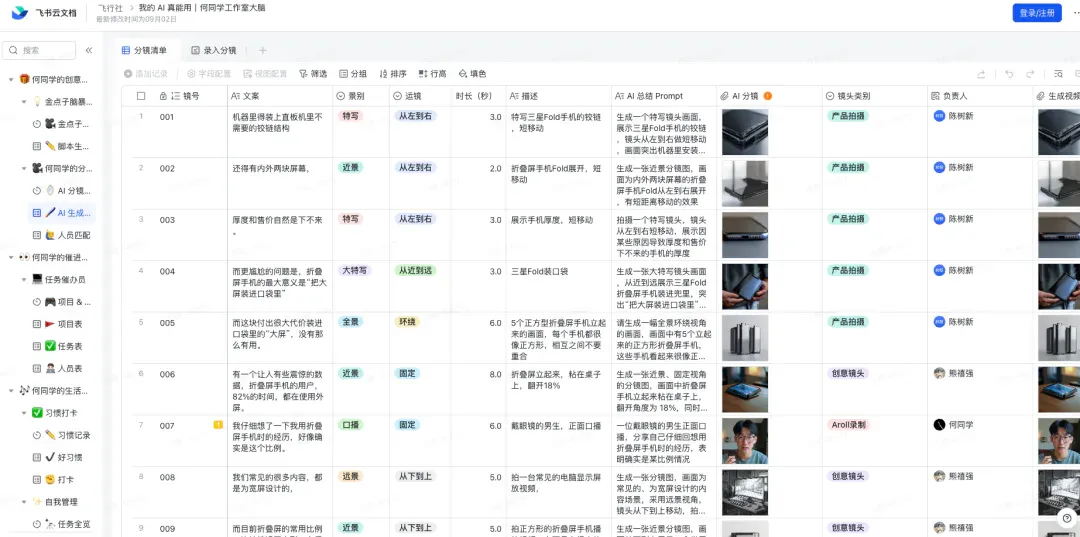The image size is (1080, 537).
Task: Switch to 分镜清单 view tab
Action: coord(145,50)
